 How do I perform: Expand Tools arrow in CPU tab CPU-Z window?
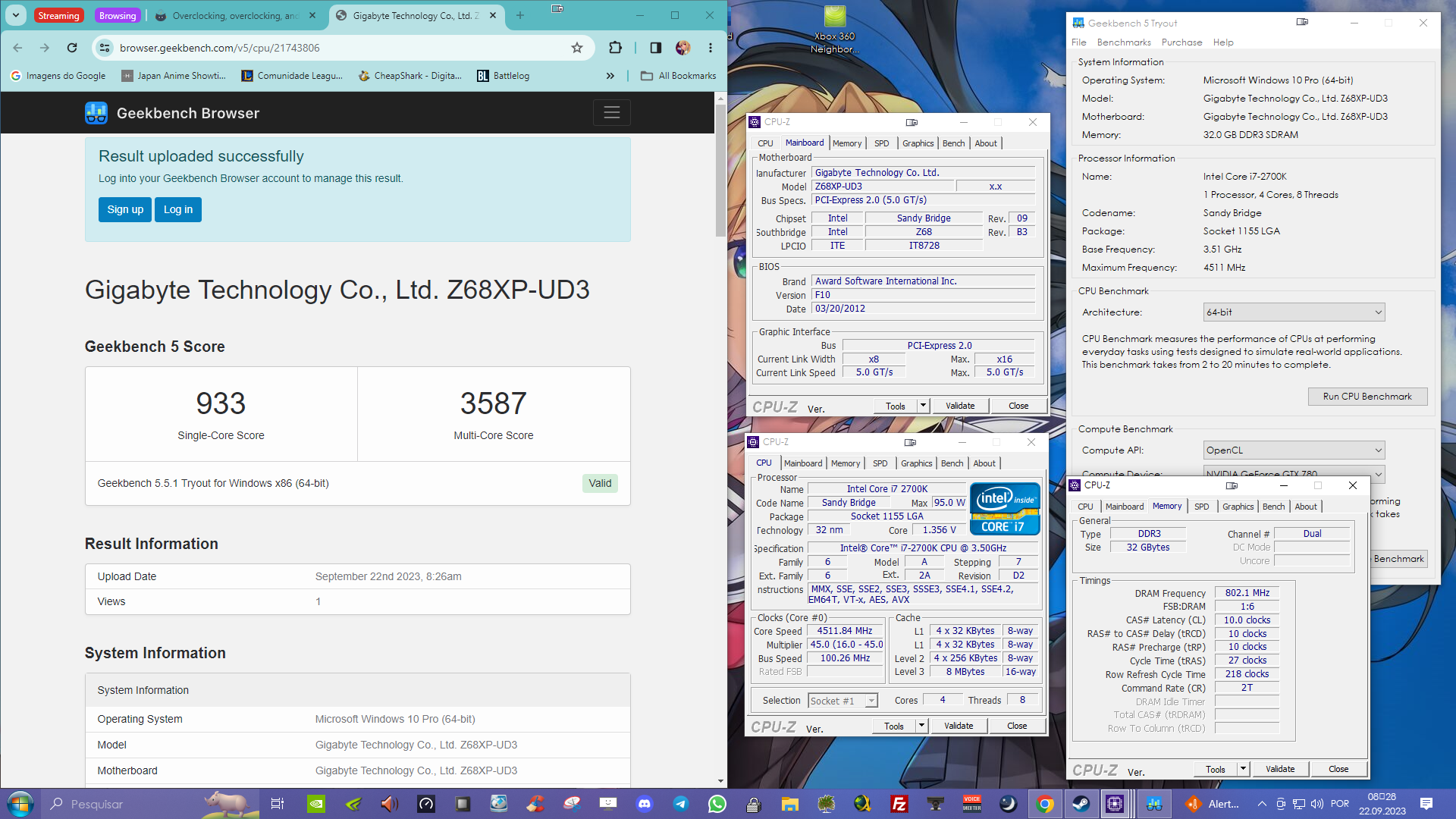click(921, 726)
